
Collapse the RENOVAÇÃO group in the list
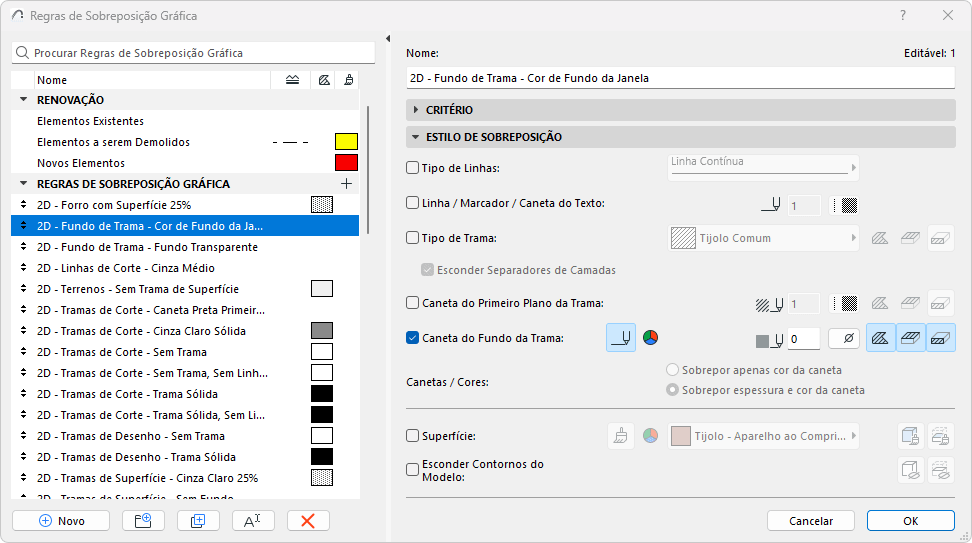(x=23, y=100)
